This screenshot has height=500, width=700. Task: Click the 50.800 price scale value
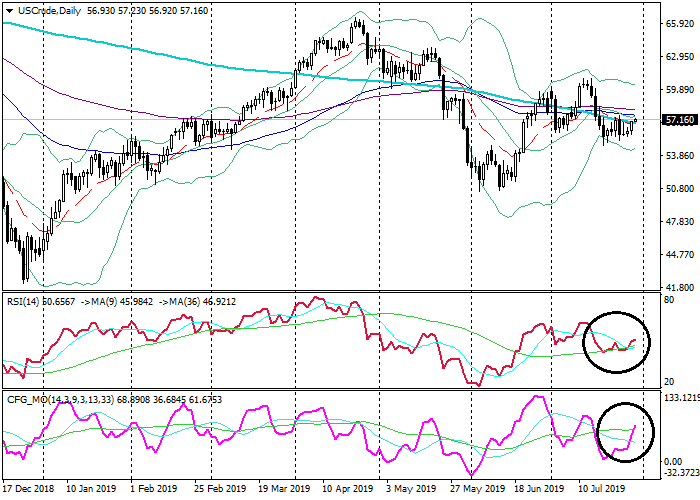coord(679,188)
